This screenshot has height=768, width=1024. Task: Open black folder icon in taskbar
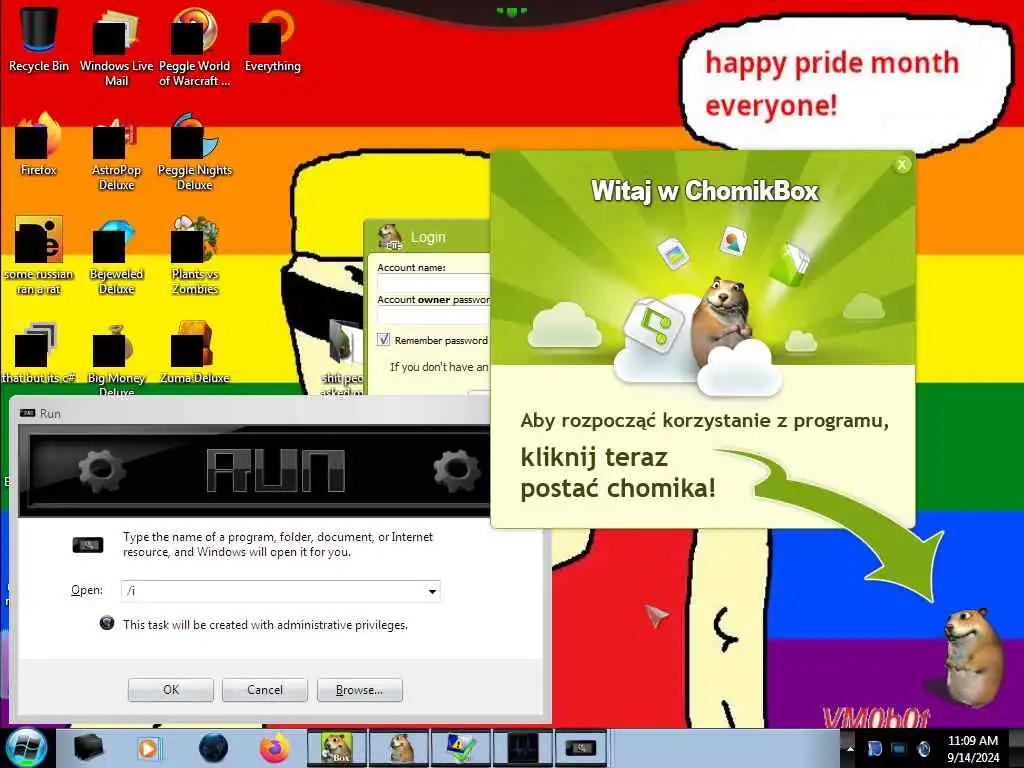pos(89,748)
